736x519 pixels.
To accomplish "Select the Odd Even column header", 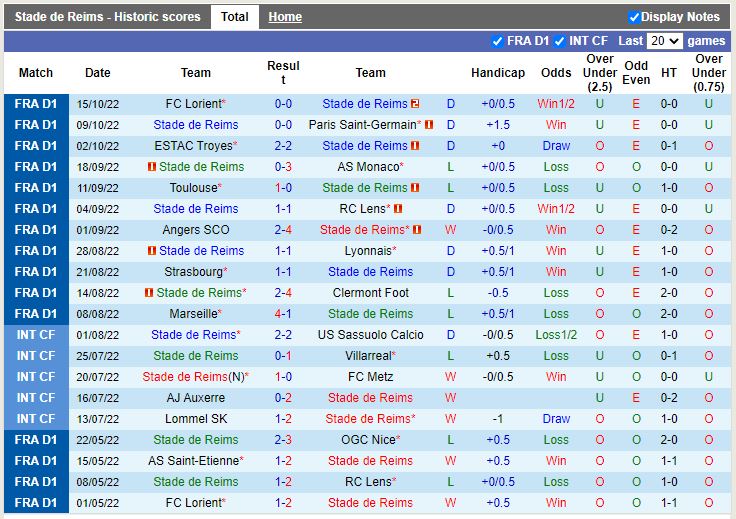I will click(636, 73).
